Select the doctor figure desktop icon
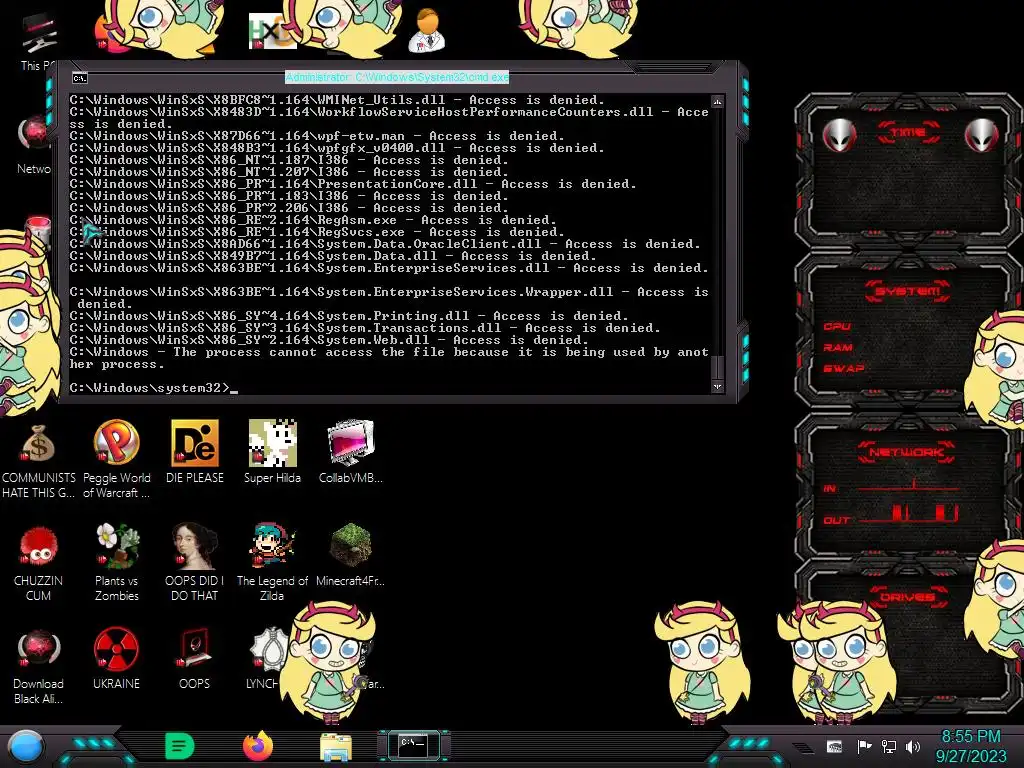Screen dimensions: 1024x768 click(x=426, y=30)
